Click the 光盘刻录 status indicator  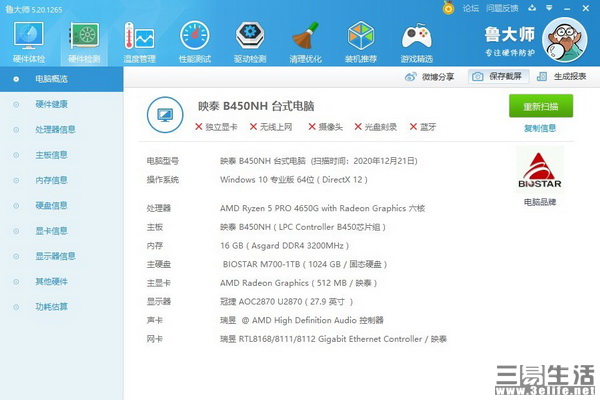tap(376, 127)
